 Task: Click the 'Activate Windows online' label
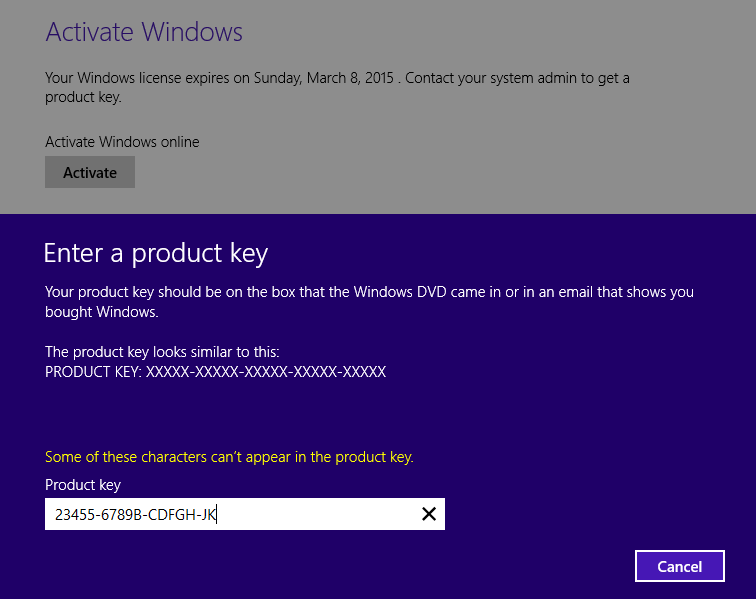(x=122, y=142)
